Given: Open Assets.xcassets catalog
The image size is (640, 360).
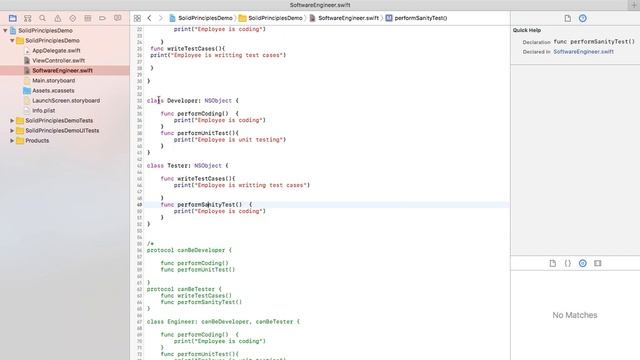Looking at the screenshot, I should 53,91.
